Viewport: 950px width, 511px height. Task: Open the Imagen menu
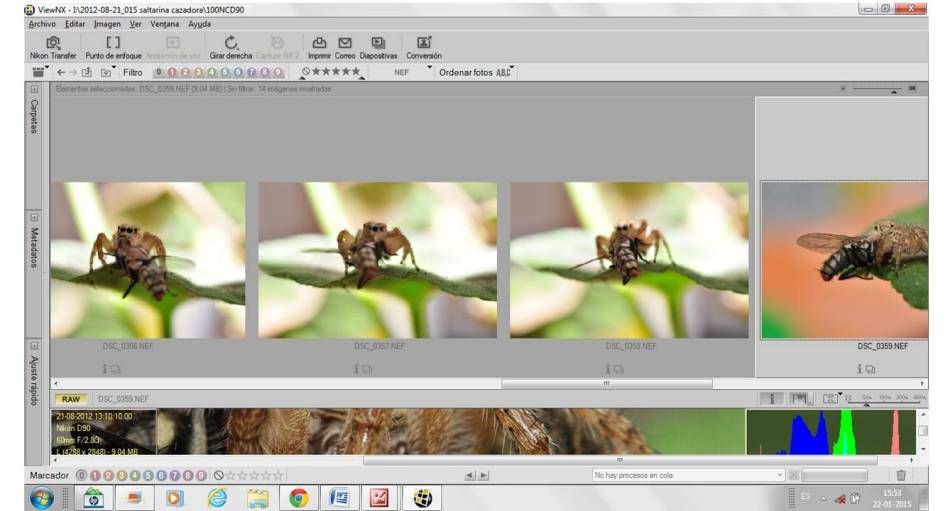pyautogui.click(x=107, y=24)
